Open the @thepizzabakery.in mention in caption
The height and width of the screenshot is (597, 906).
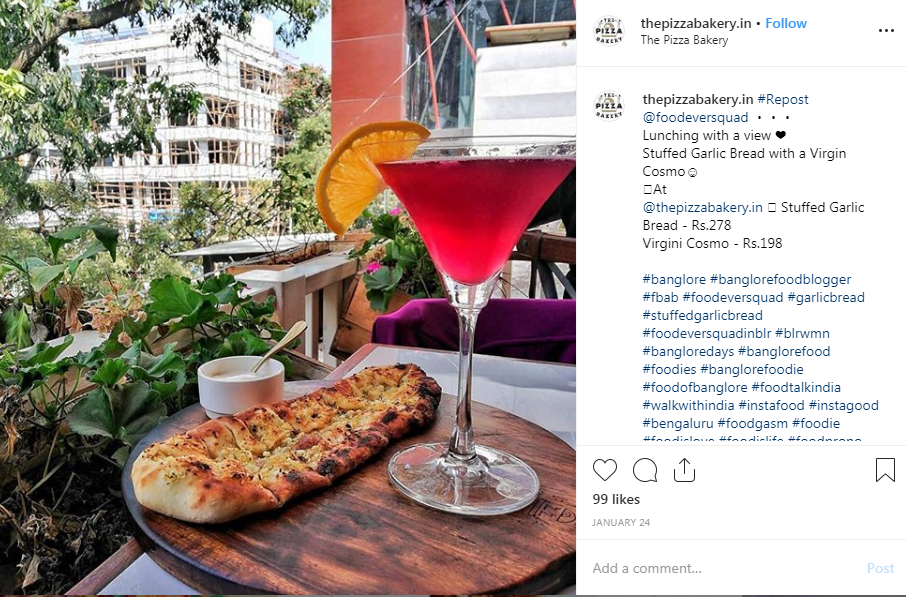point(703,207)
